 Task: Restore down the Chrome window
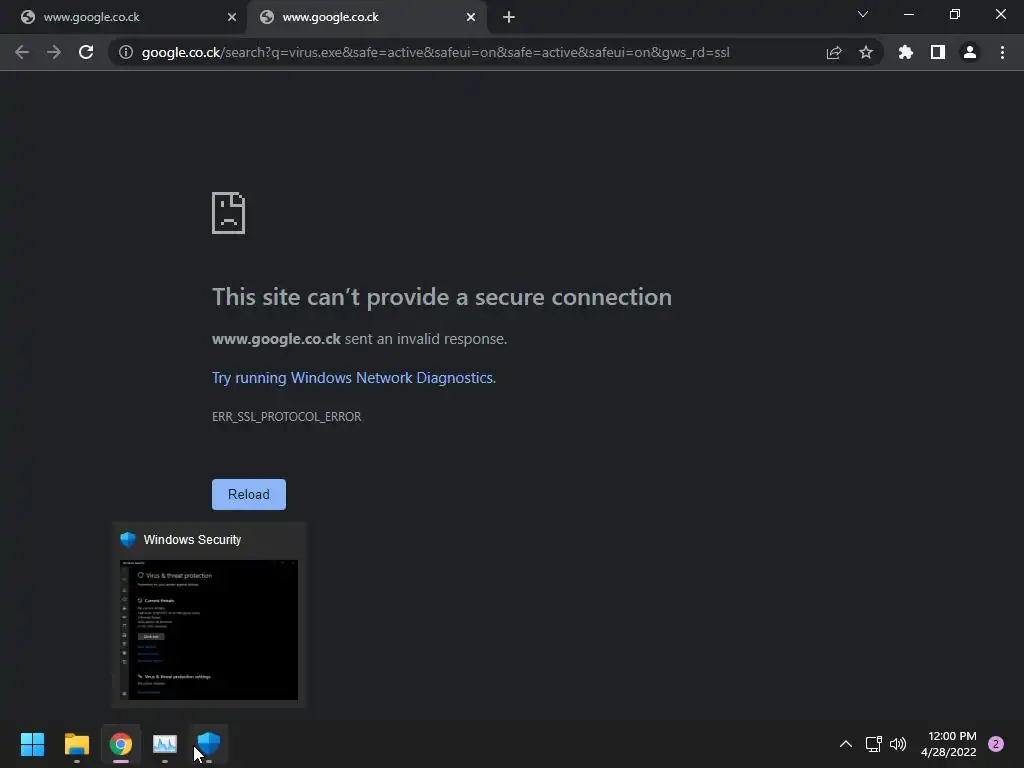coord(955,14)
